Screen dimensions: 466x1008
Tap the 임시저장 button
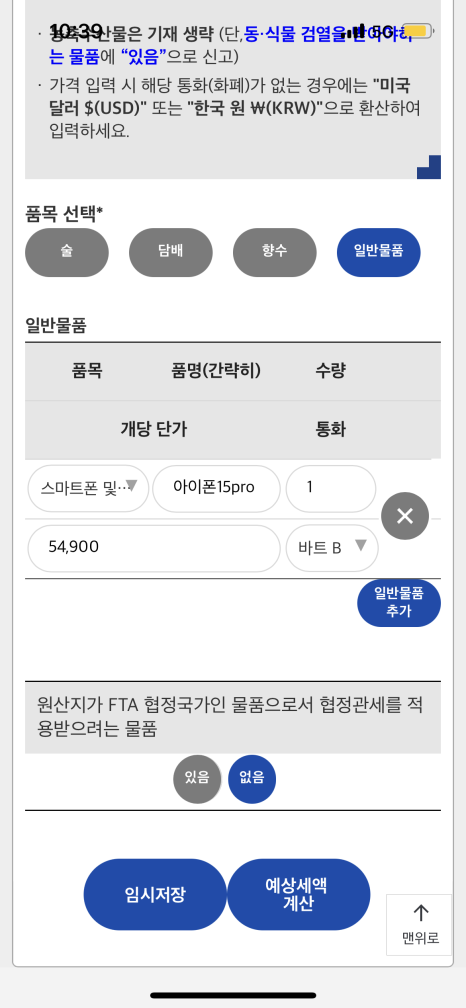[155, 895]
